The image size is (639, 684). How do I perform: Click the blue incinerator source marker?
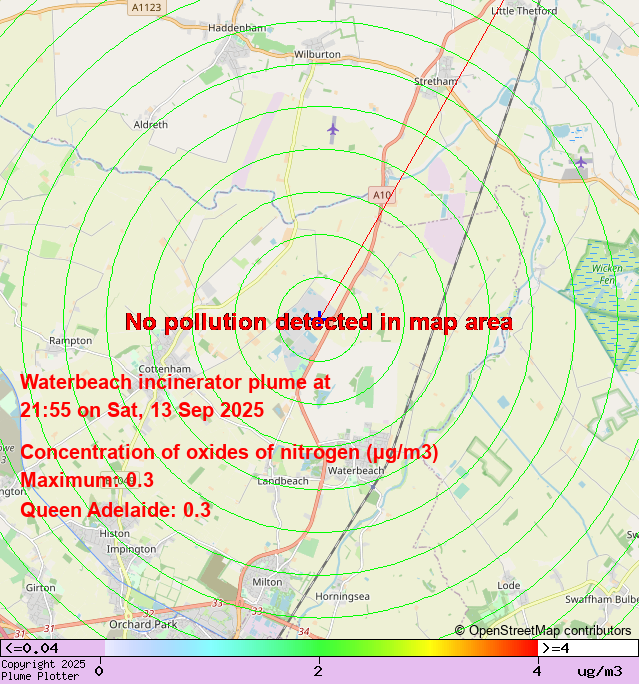coord(321,318)
